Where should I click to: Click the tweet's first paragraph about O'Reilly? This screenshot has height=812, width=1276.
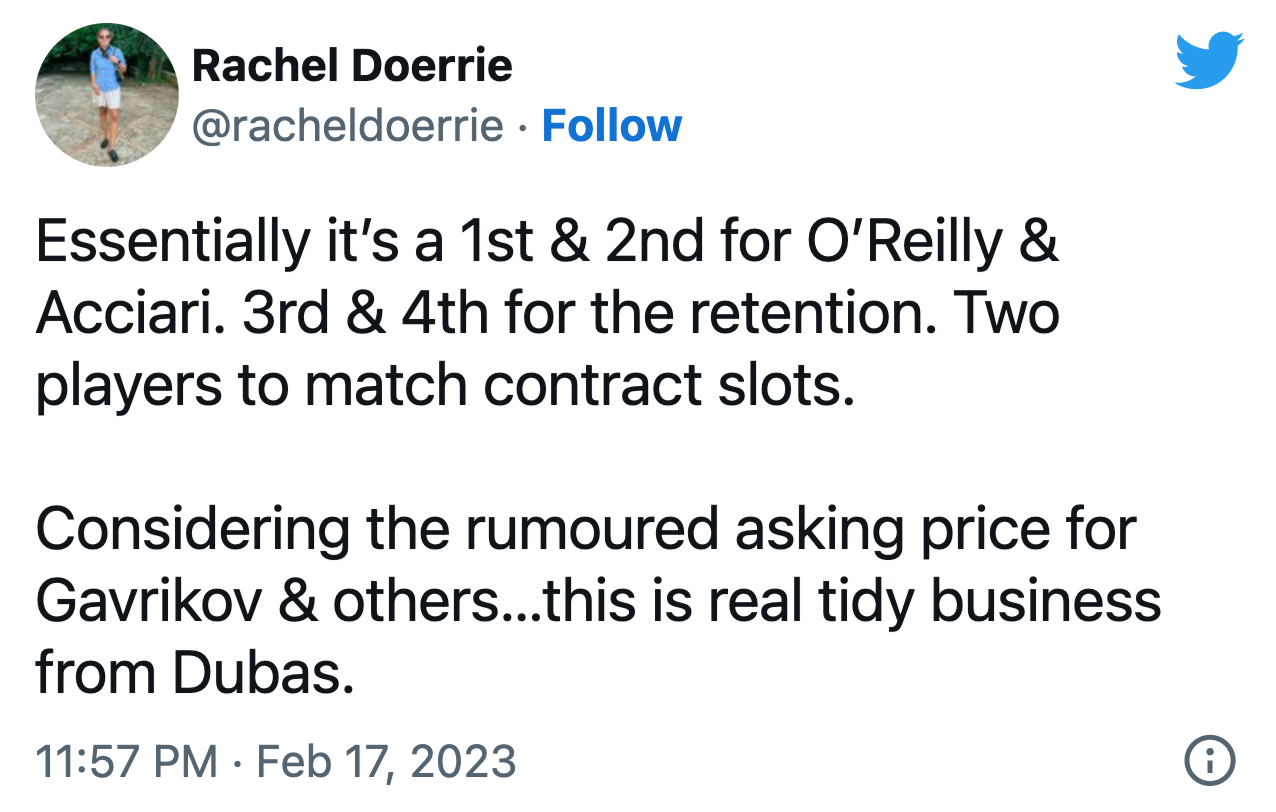pos(548,315)
